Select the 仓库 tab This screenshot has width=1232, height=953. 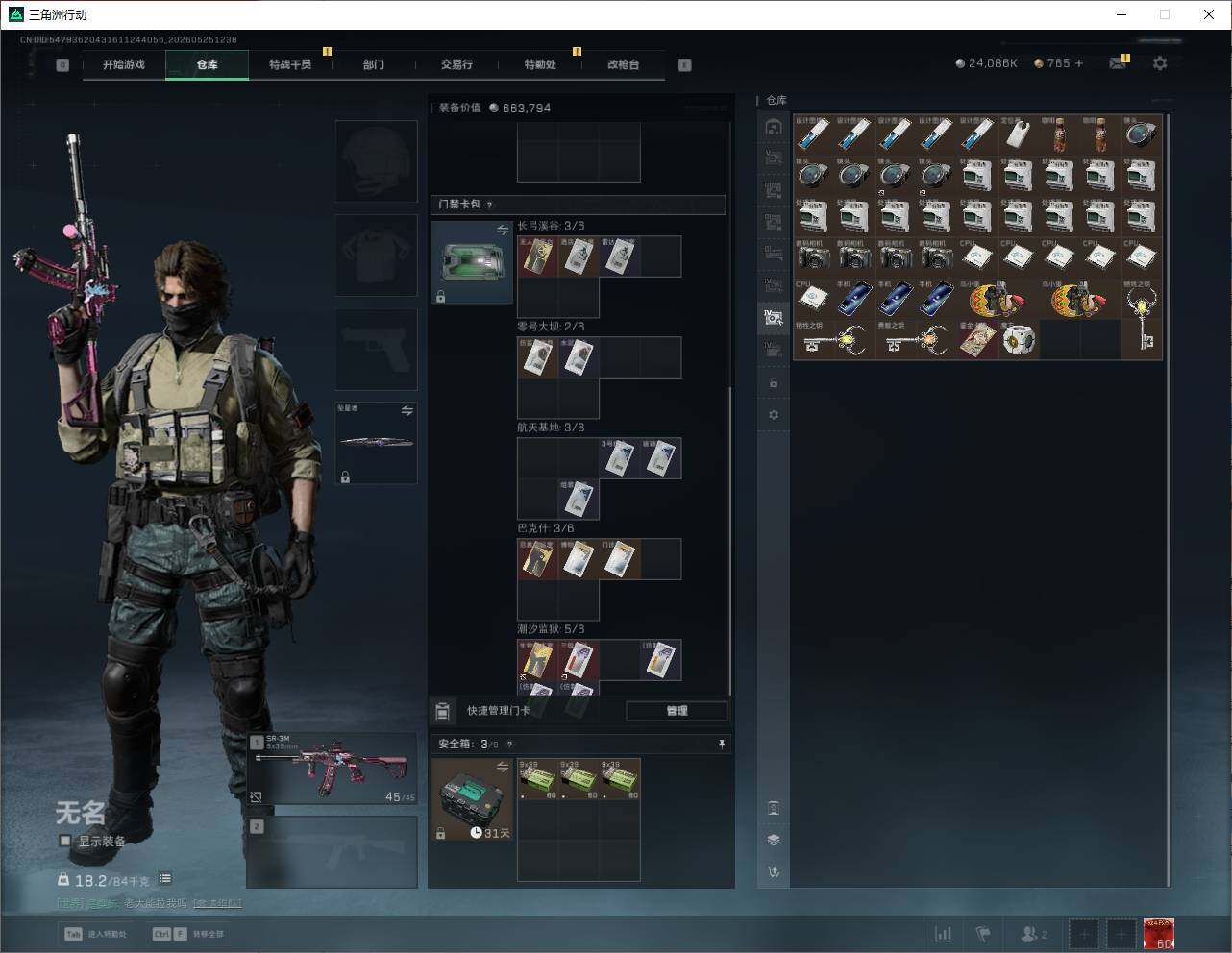[208, 64]
